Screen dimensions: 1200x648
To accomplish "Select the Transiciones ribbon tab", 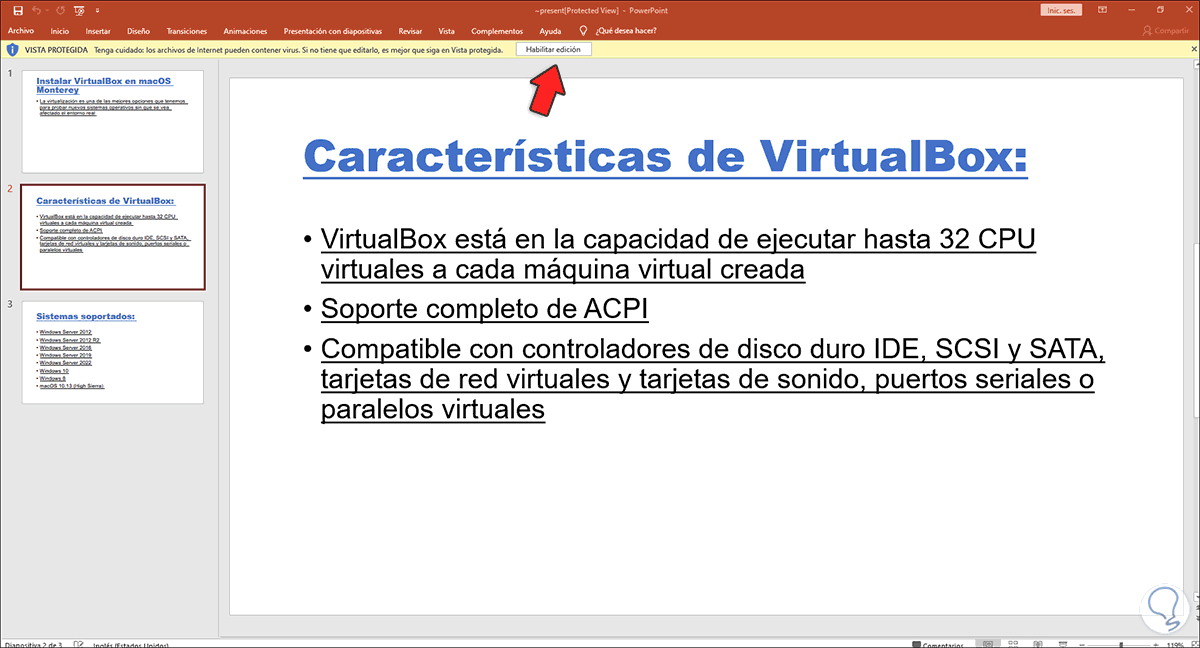I will 187,31.
